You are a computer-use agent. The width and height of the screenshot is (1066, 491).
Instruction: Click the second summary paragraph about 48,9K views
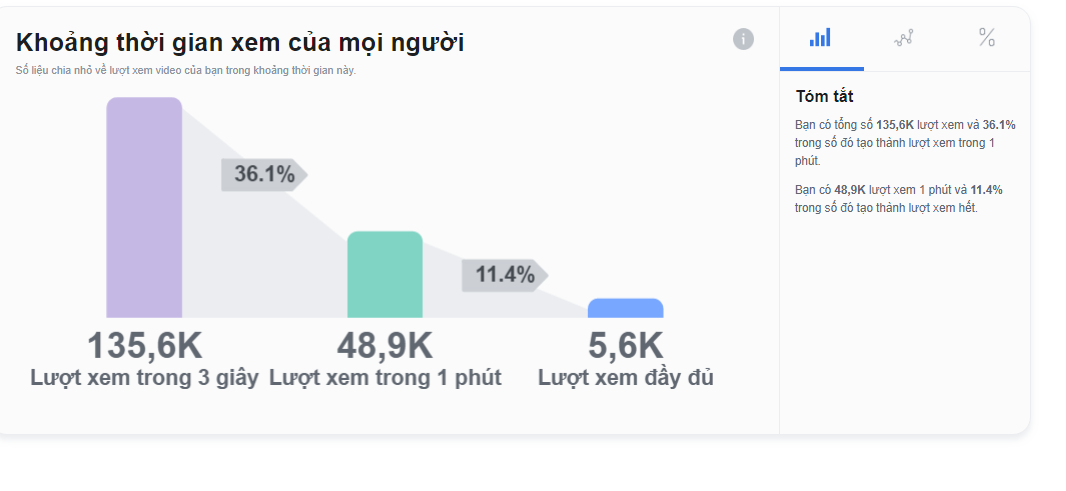(898, 198)
